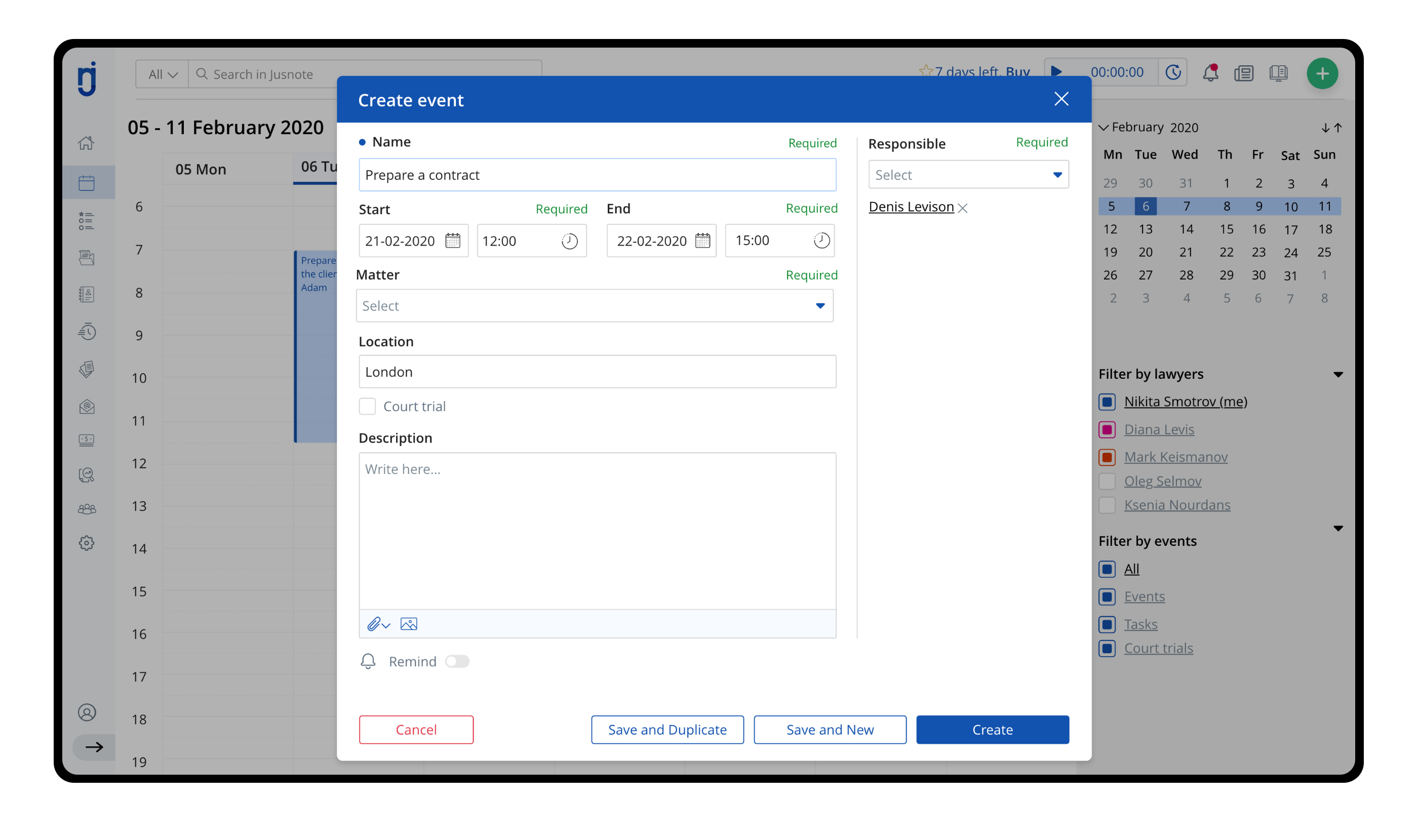Image resolution: width=1418 pixels, height=840 pixels.
Task: Click the green add plus button
Action: 1321,73
